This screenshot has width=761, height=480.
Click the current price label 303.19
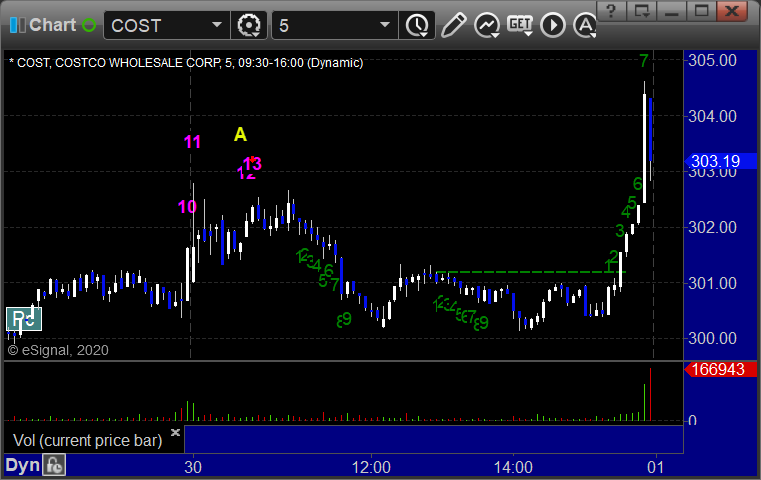[721, 161]
